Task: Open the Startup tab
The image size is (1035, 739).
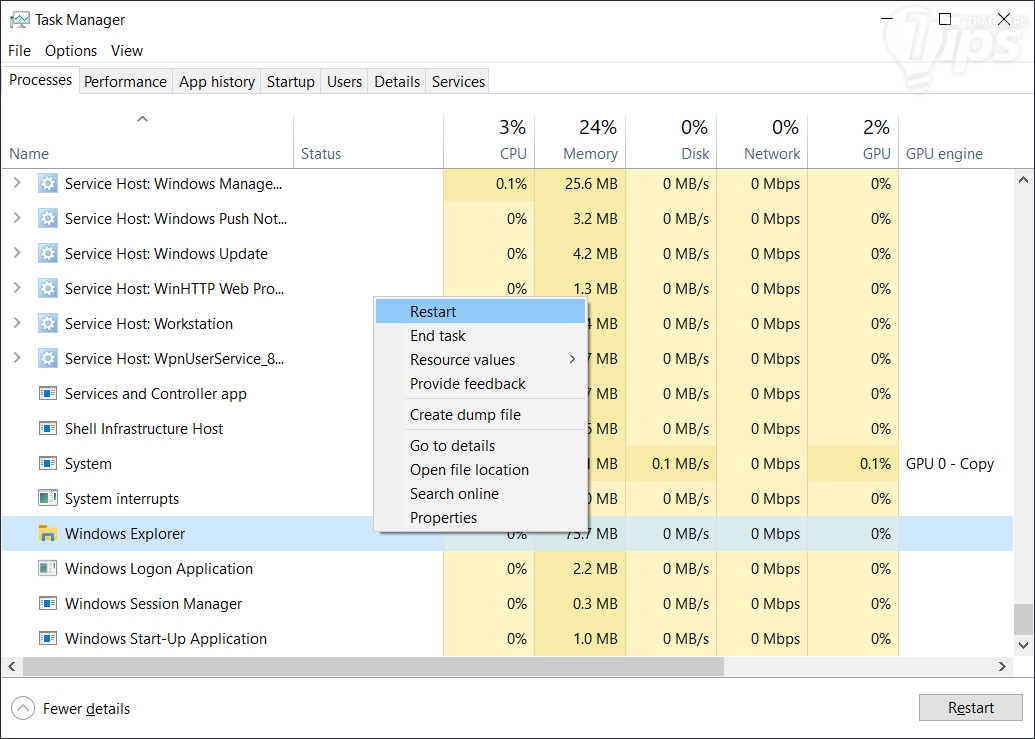Action: coord(290,82)
